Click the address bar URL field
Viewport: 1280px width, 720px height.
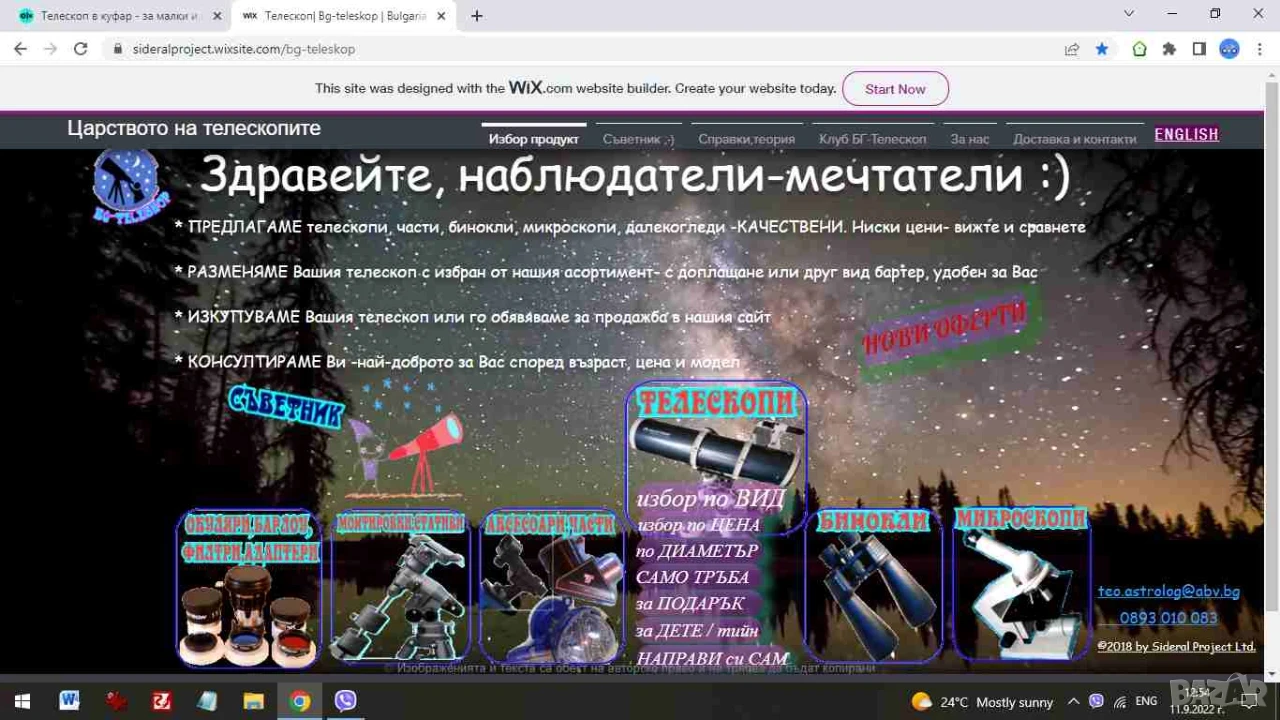590,48
